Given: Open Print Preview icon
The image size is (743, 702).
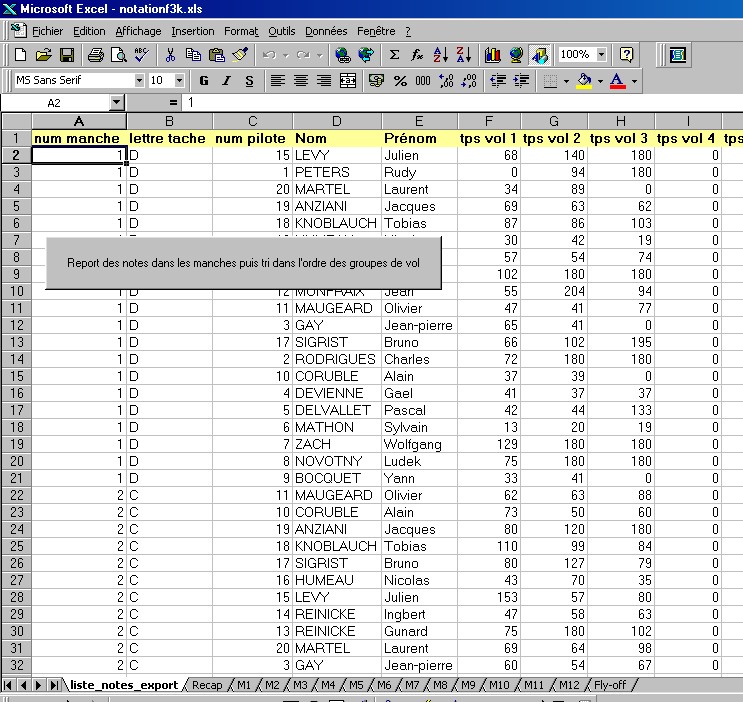Looking at the screenshot, I should (118, 55).
